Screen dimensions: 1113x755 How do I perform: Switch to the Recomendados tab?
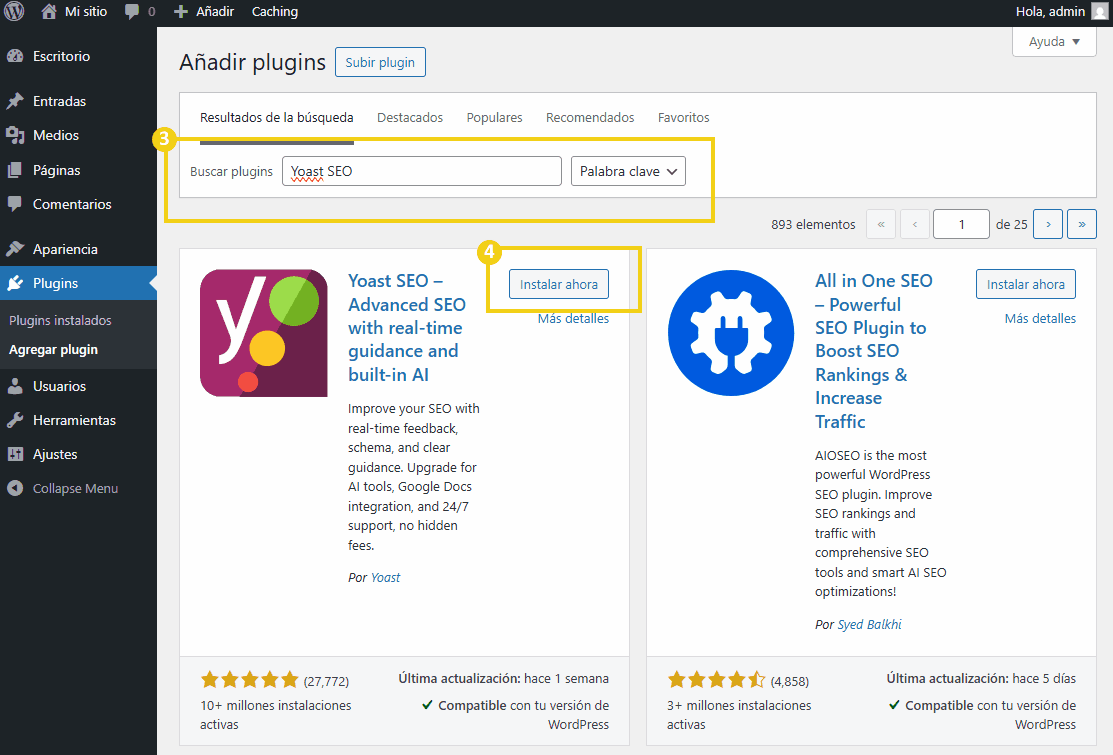[x=590, y=117]
